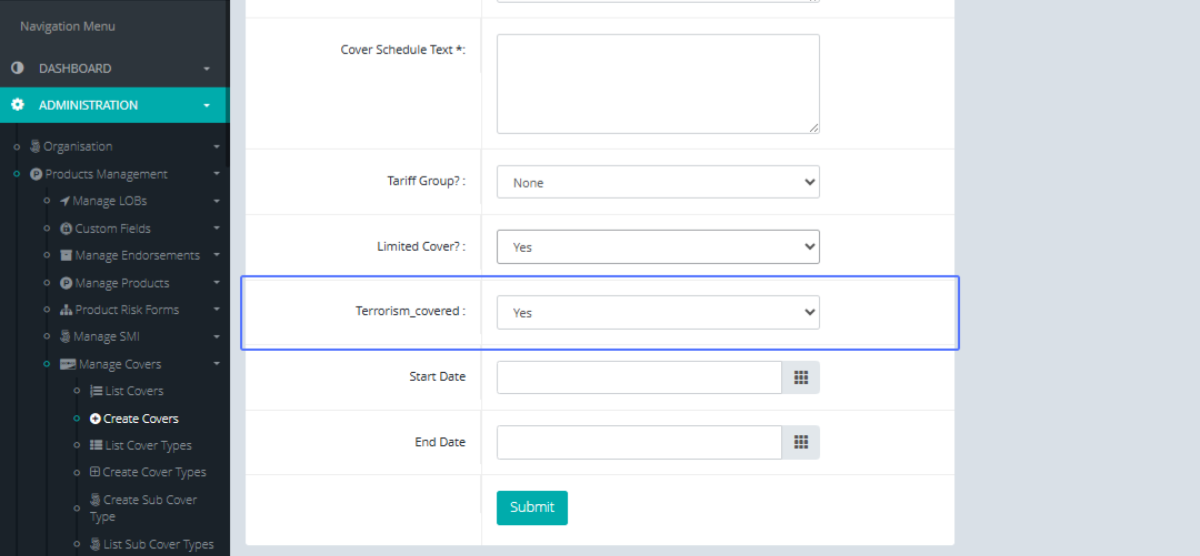The width and height of the screenshot is (1200, 556).
Task: Click the Administration gear icon
Action: point(17,105)
